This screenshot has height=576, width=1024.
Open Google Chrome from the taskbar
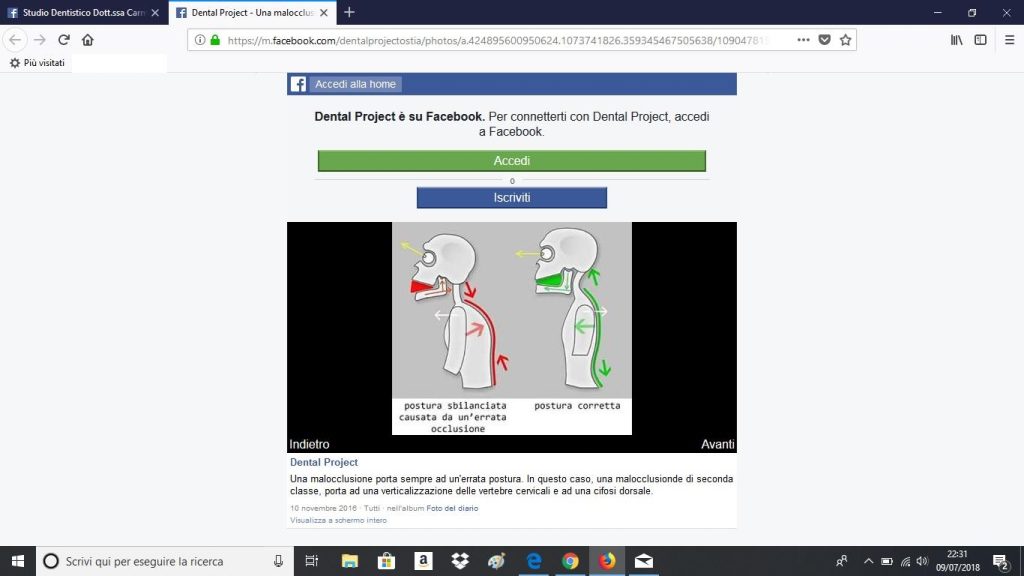[570, 561]
